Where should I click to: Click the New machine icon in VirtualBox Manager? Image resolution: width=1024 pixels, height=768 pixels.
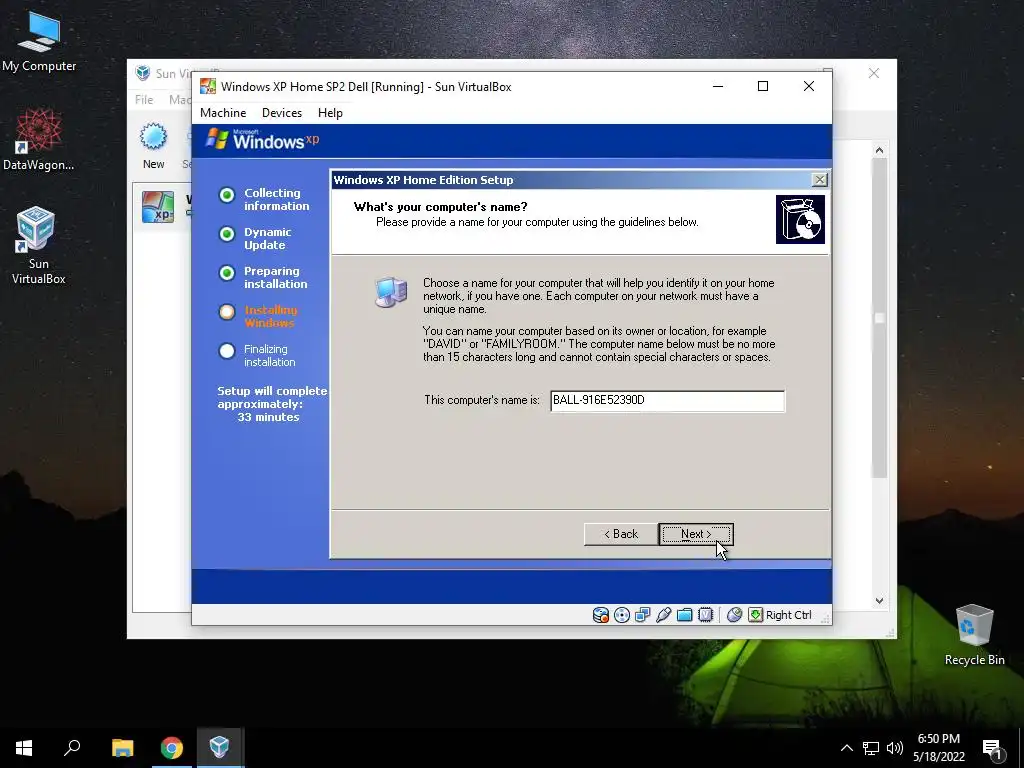(x=153, y=138)
